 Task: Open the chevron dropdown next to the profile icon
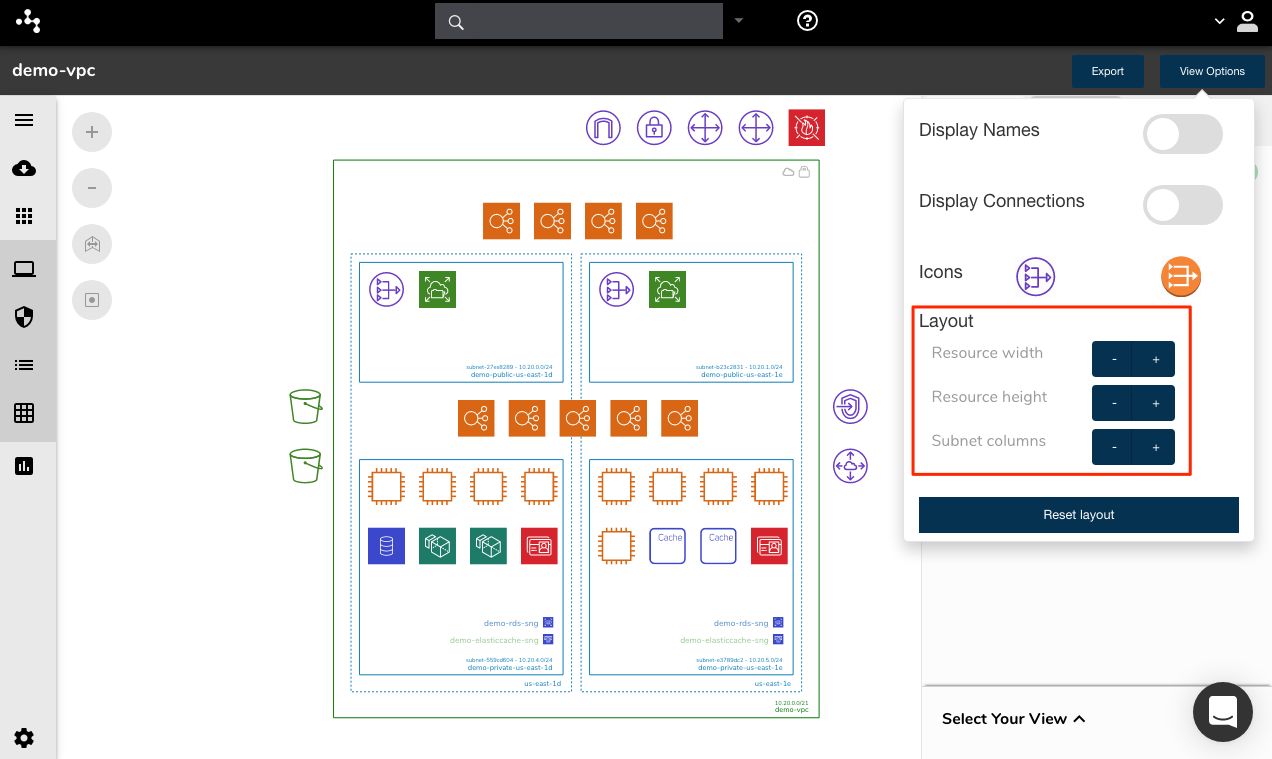[x=1218, y=21]
